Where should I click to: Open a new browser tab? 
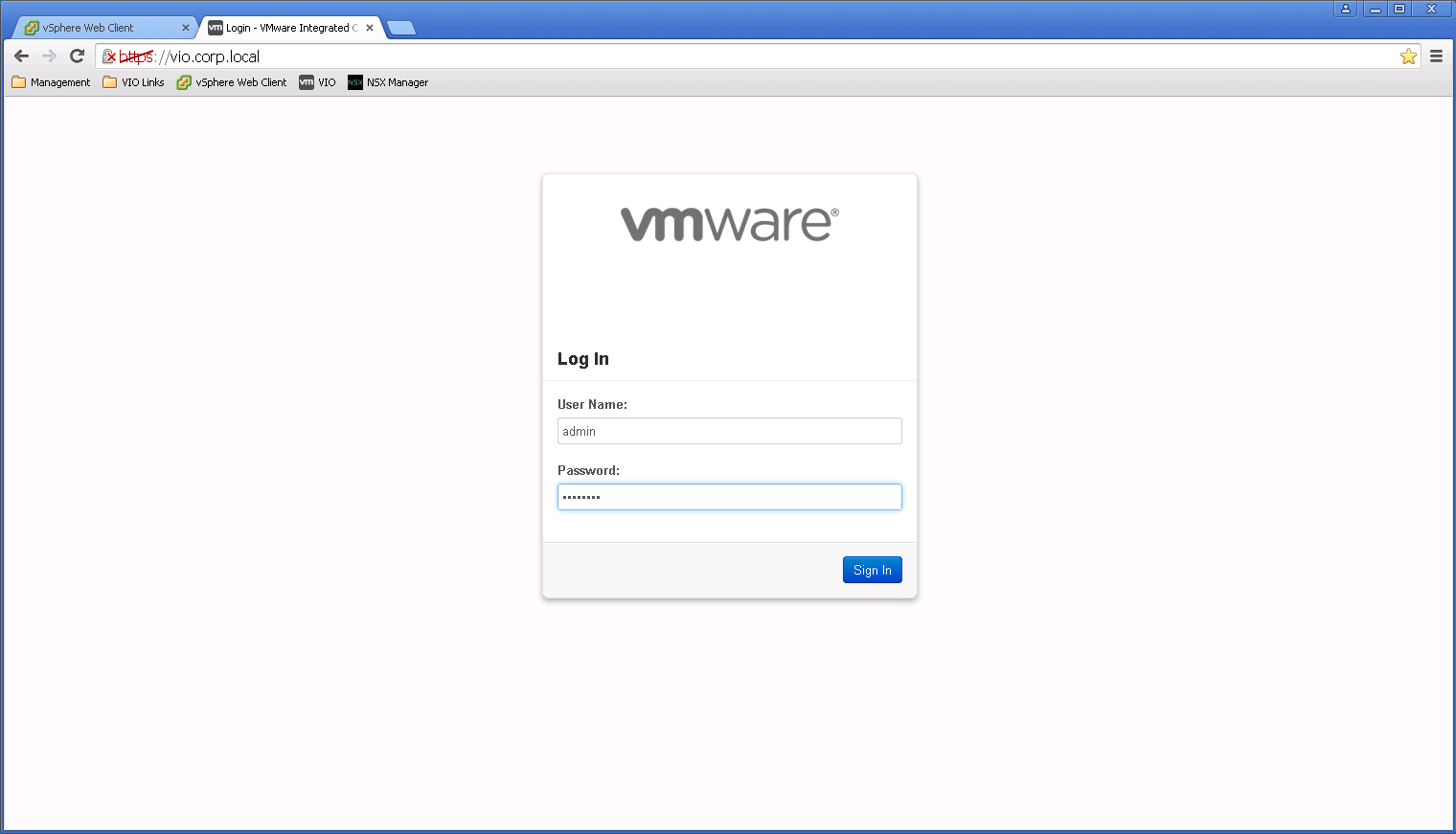point(401,28)
